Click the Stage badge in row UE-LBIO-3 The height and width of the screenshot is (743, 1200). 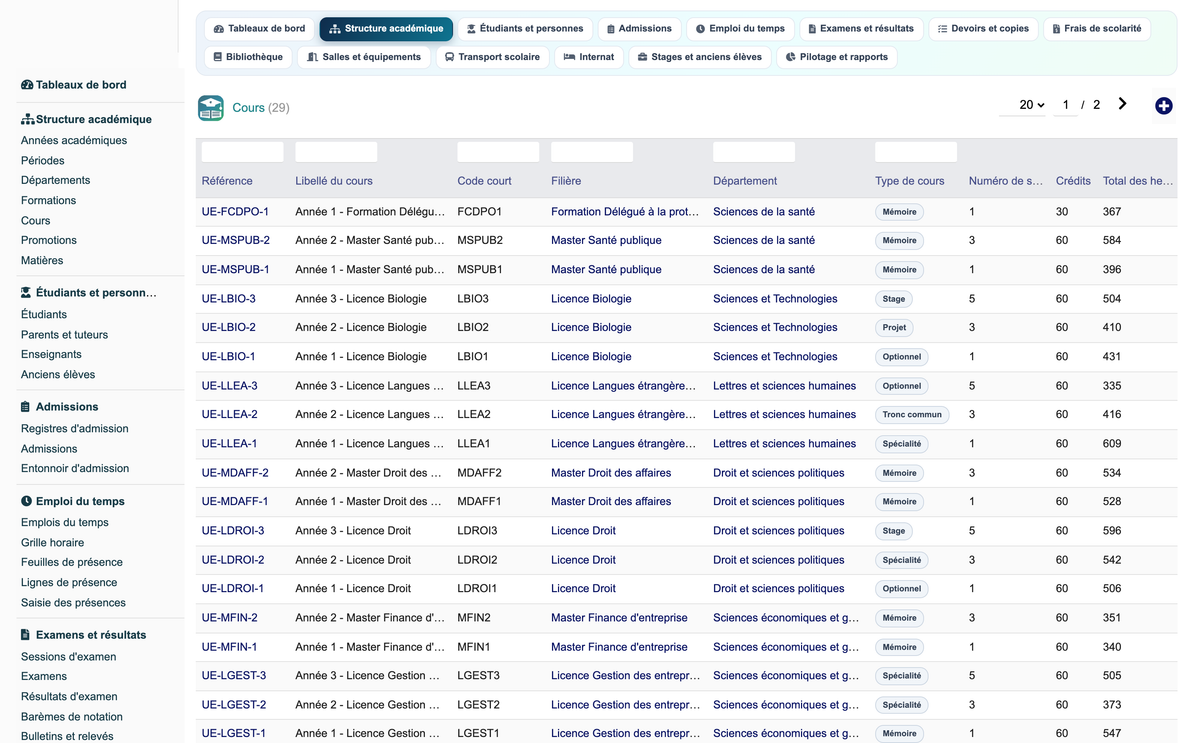point(894,299)
